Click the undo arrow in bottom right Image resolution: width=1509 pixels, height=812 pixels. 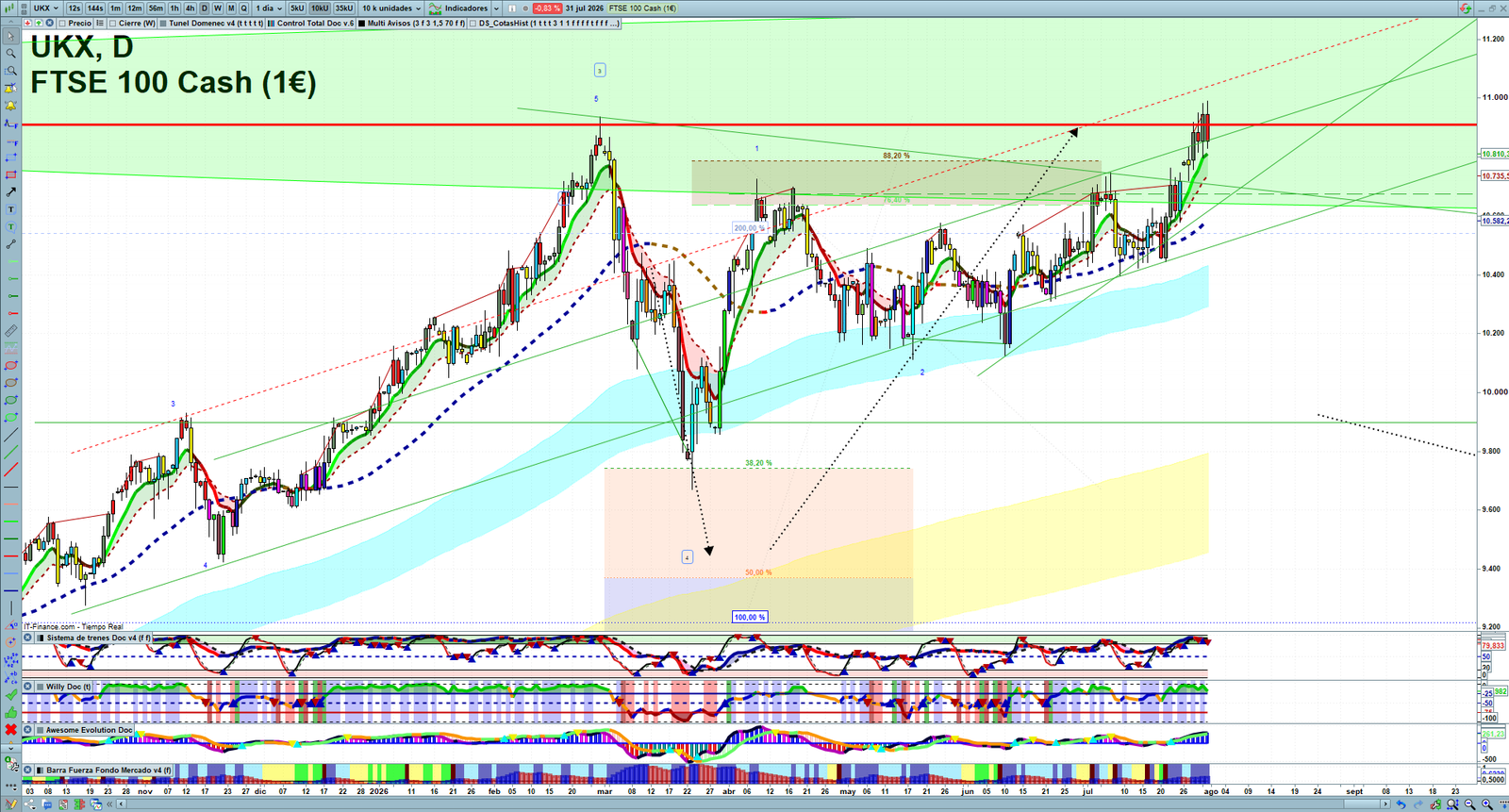[1401, 804]
